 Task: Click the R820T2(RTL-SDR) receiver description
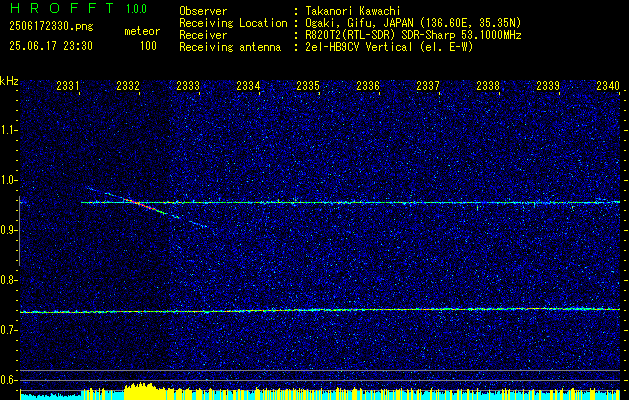[x=413, y=35]
